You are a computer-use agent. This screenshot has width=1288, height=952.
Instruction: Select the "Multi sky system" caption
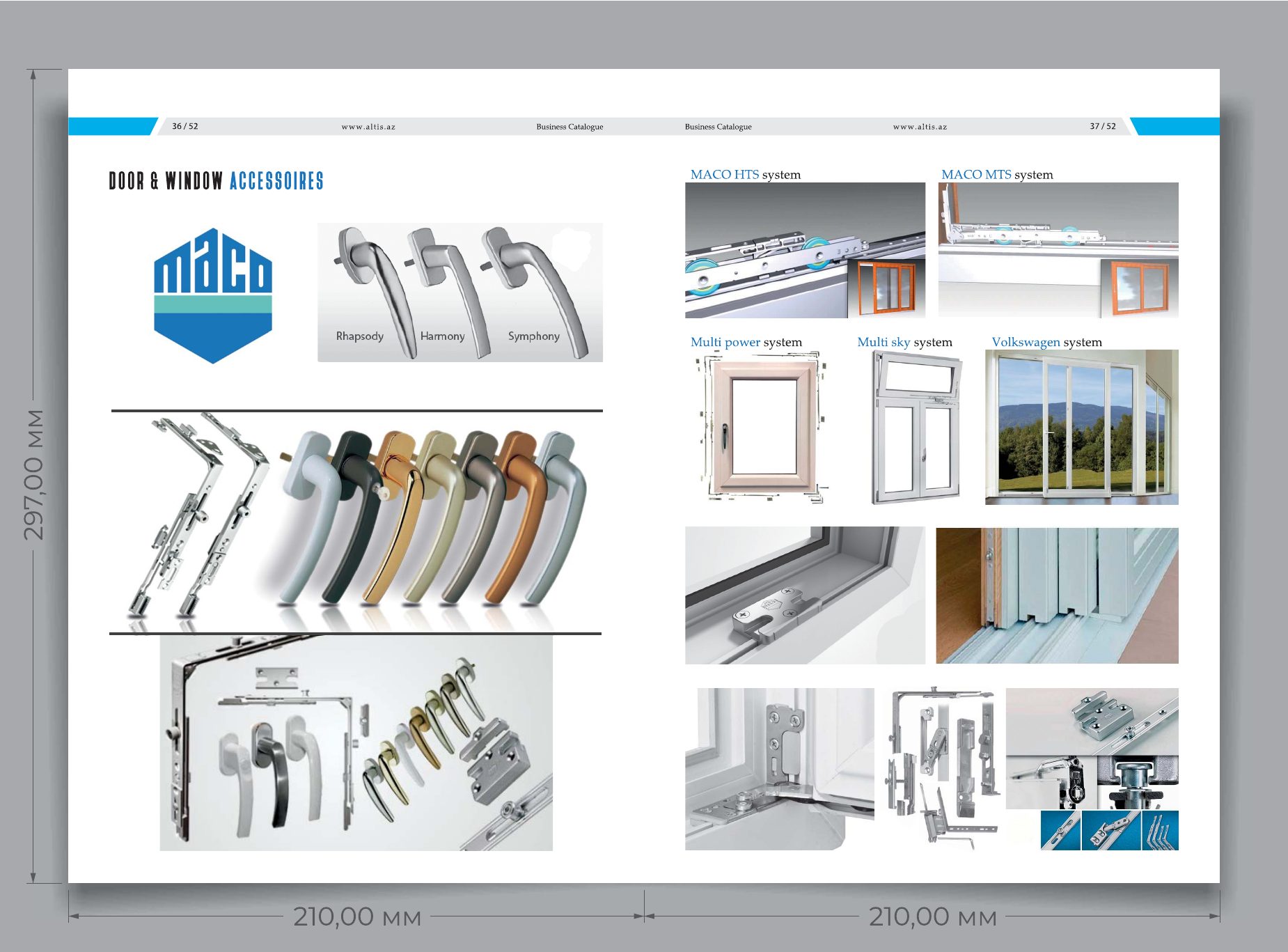click(x=904, y=342)
